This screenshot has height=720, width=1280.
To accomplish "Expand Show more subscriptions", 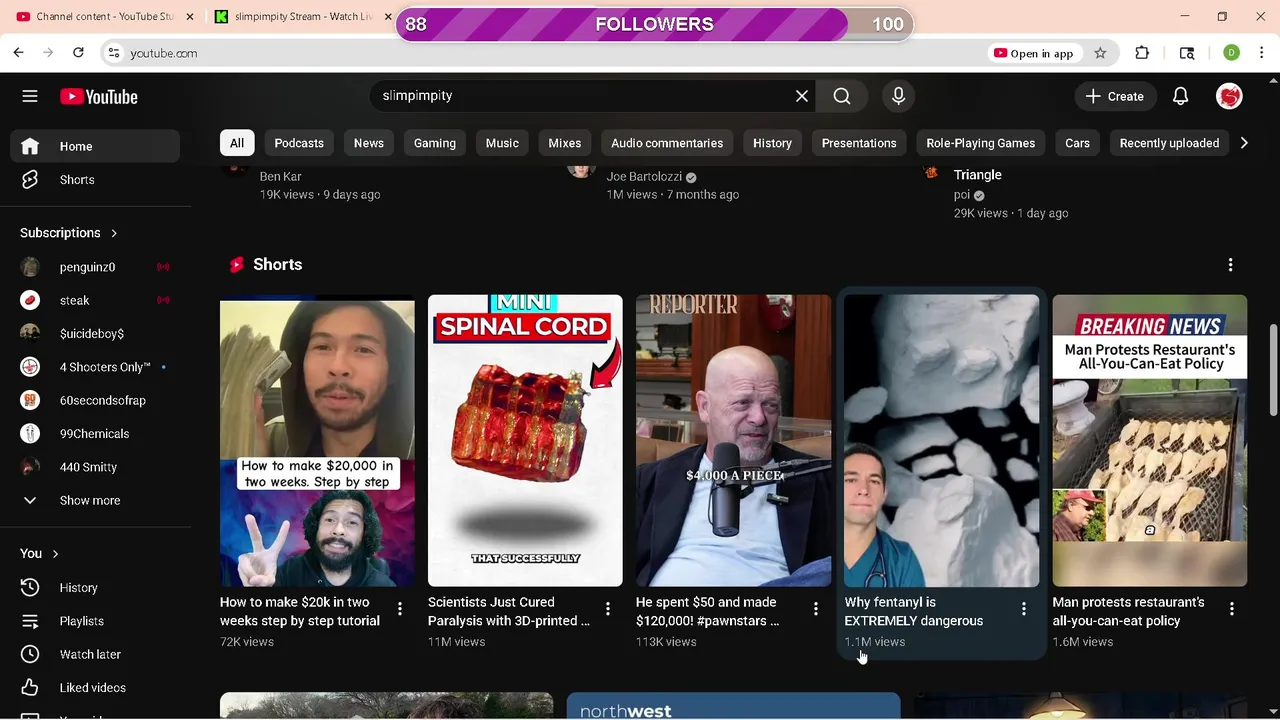I will [95, 500].
